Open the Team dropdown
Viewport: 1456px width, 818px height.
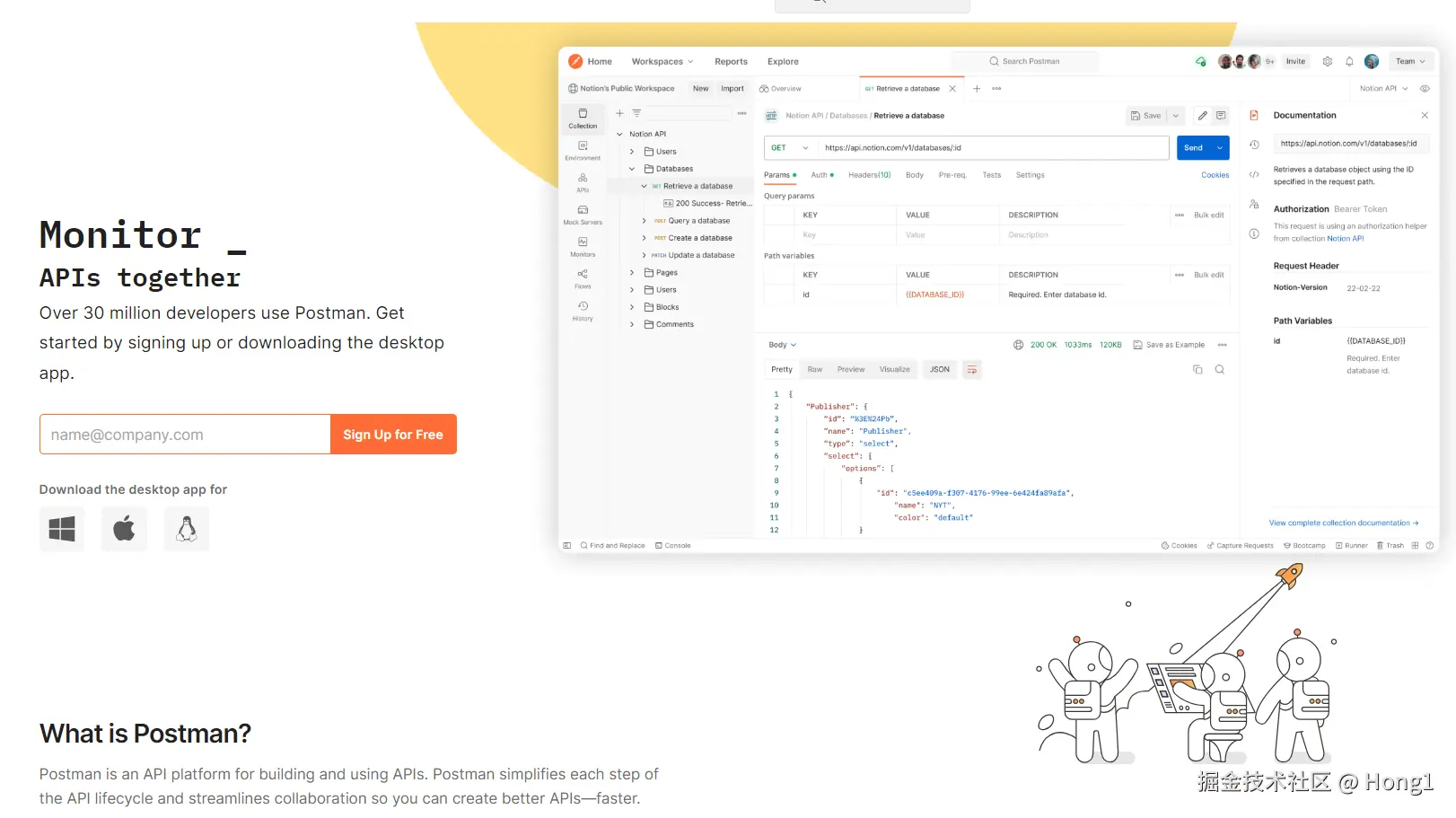(x=1410, y=61)
